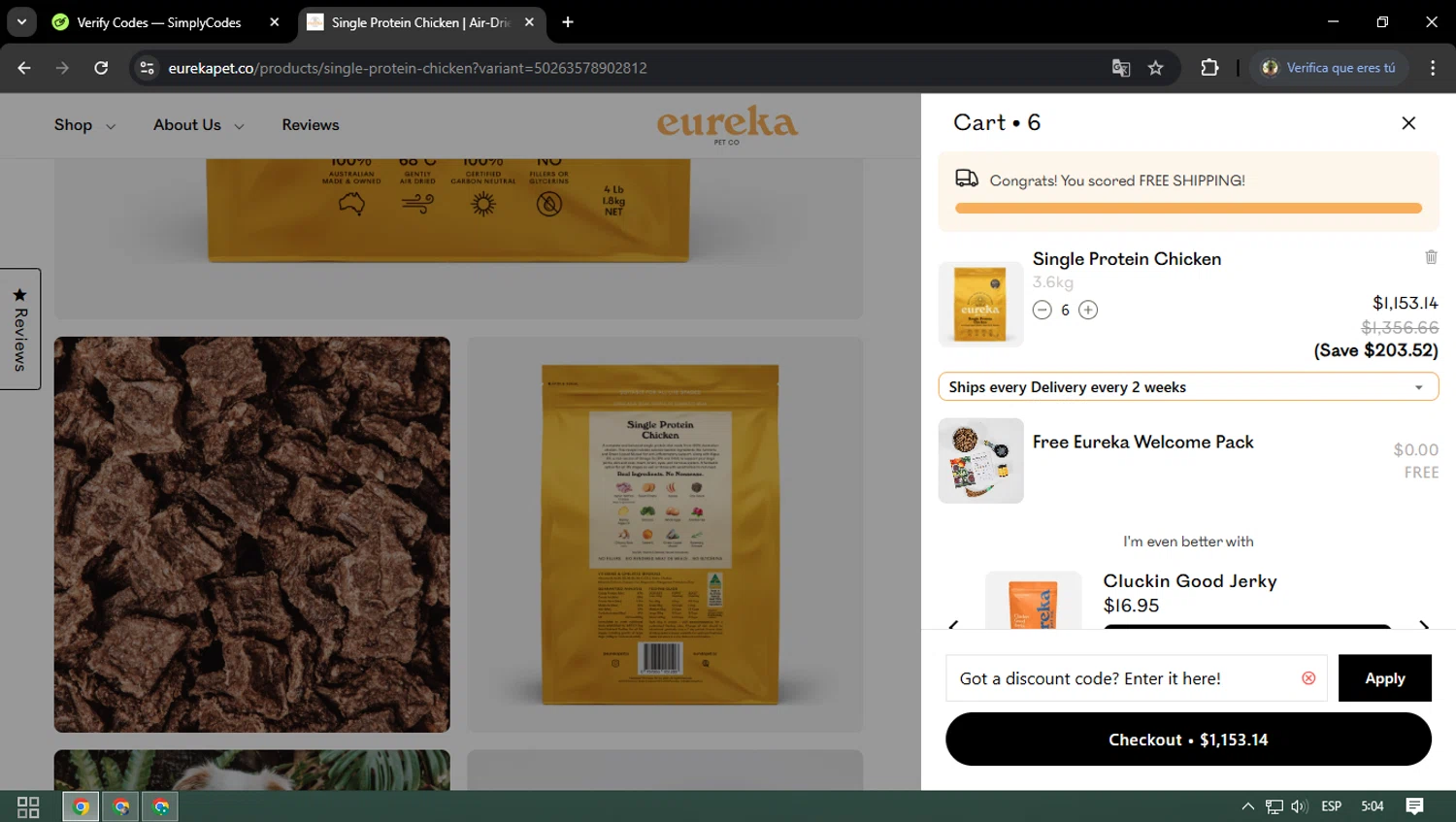Viewport: 1456px width, 822px height.
Task: Open Chrome three-dot menu
Action: (1433, 68)
